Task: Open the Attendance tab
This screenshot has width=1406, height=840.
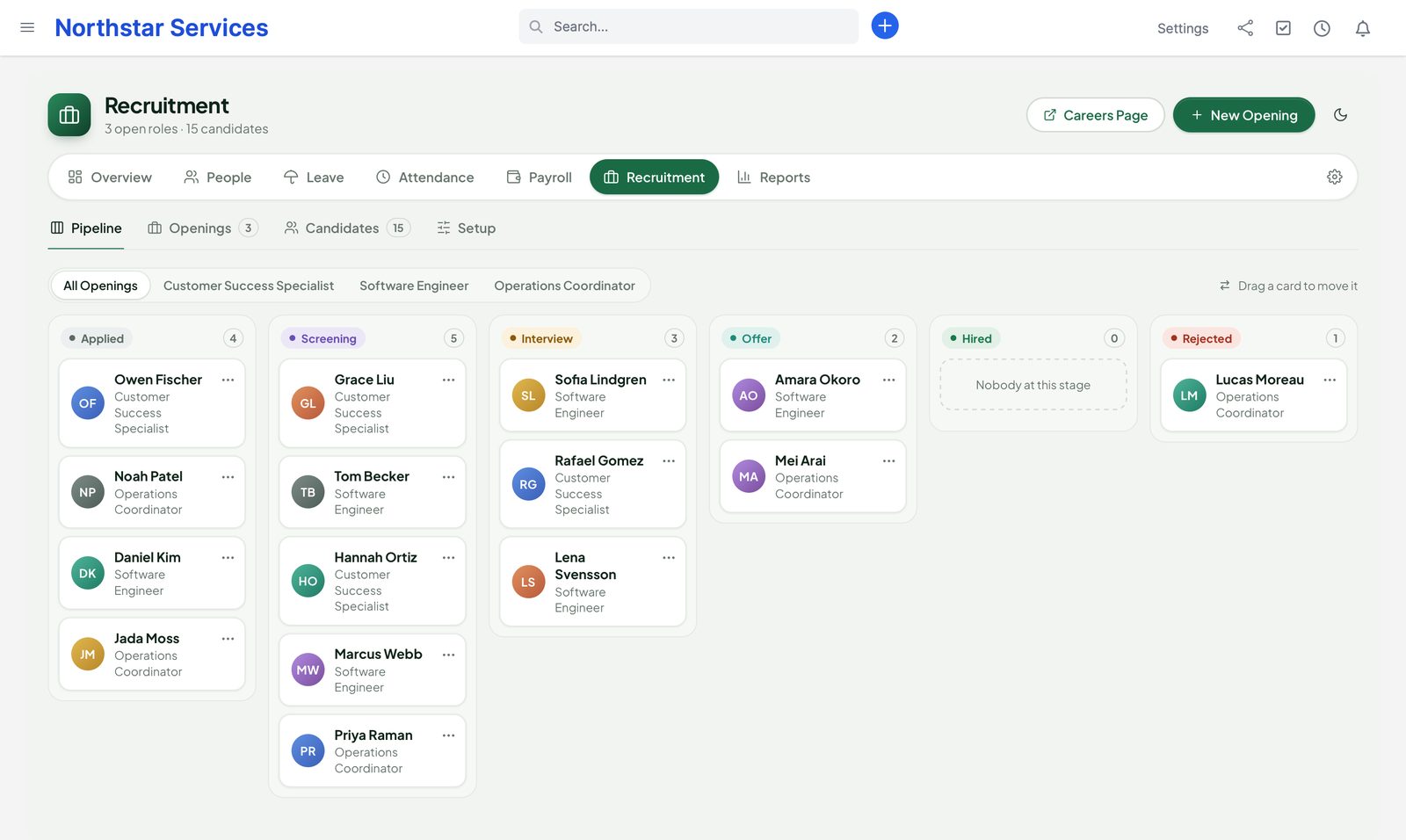Action: 425,177
